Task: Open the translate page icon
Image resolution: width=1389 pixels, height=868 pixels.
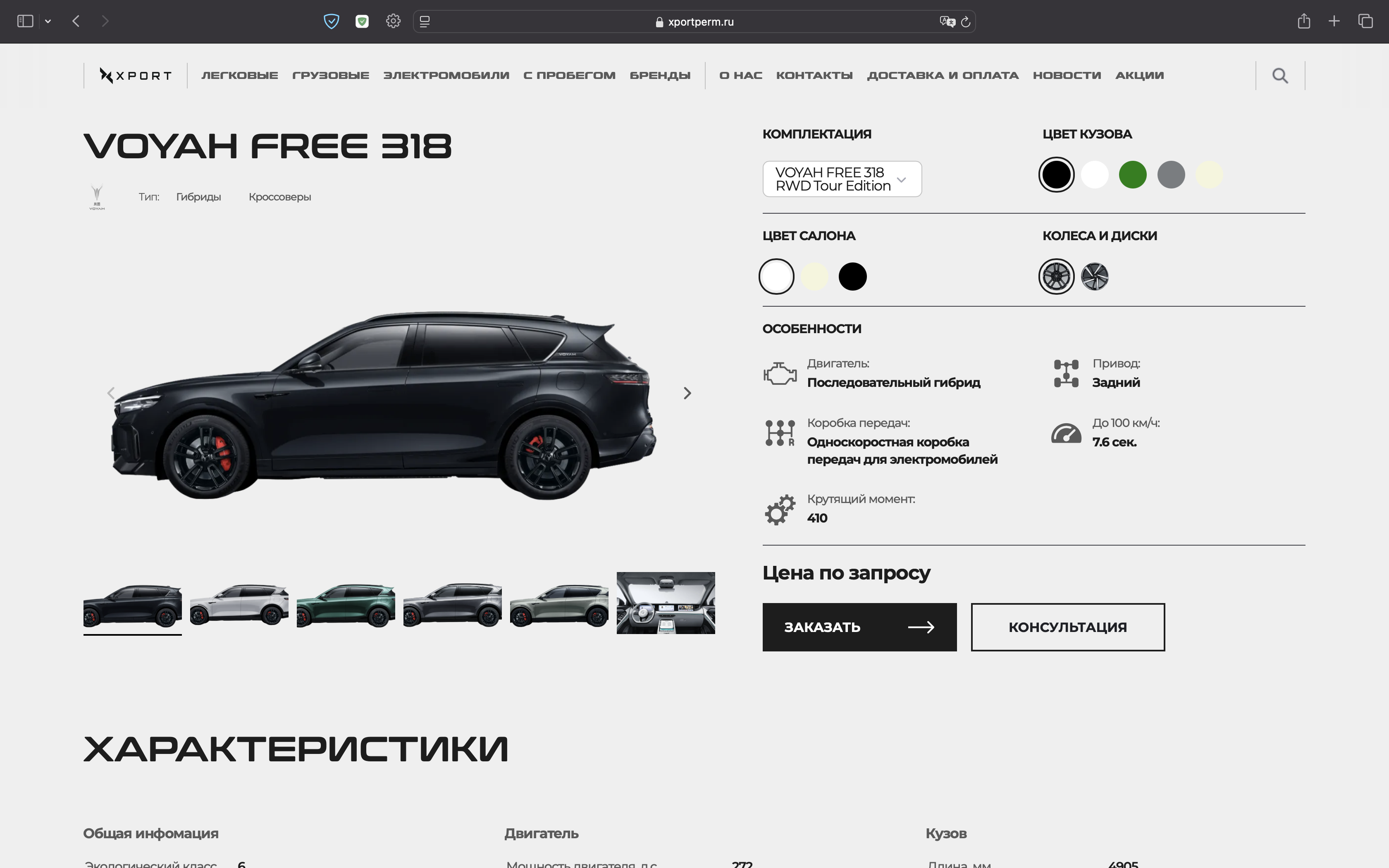Action: click(x=947, y=21)
